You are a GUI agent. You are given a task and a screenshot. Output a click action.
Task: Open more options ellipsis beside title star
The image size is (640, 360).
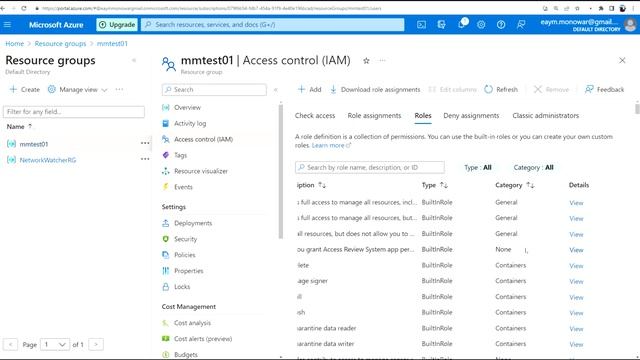(x=382, y=60)
